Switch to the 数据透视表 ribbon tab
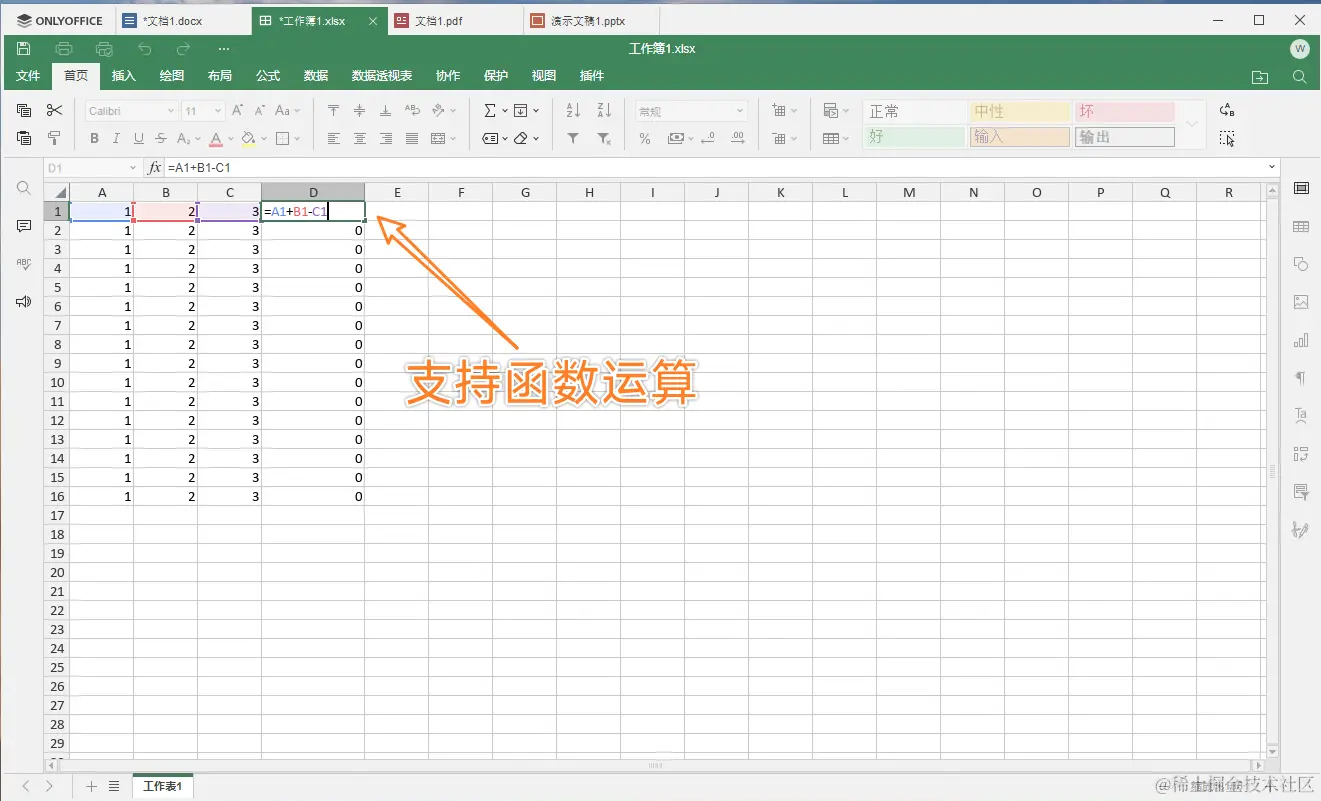This screenshot has height=801, width=1321. point(382,76)
